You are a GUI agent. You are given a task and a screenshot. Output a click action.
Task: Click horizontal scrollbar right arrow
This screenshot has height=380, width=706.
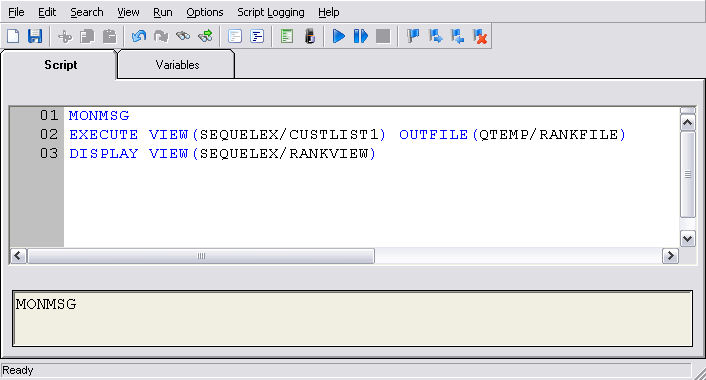click(670, 256)
